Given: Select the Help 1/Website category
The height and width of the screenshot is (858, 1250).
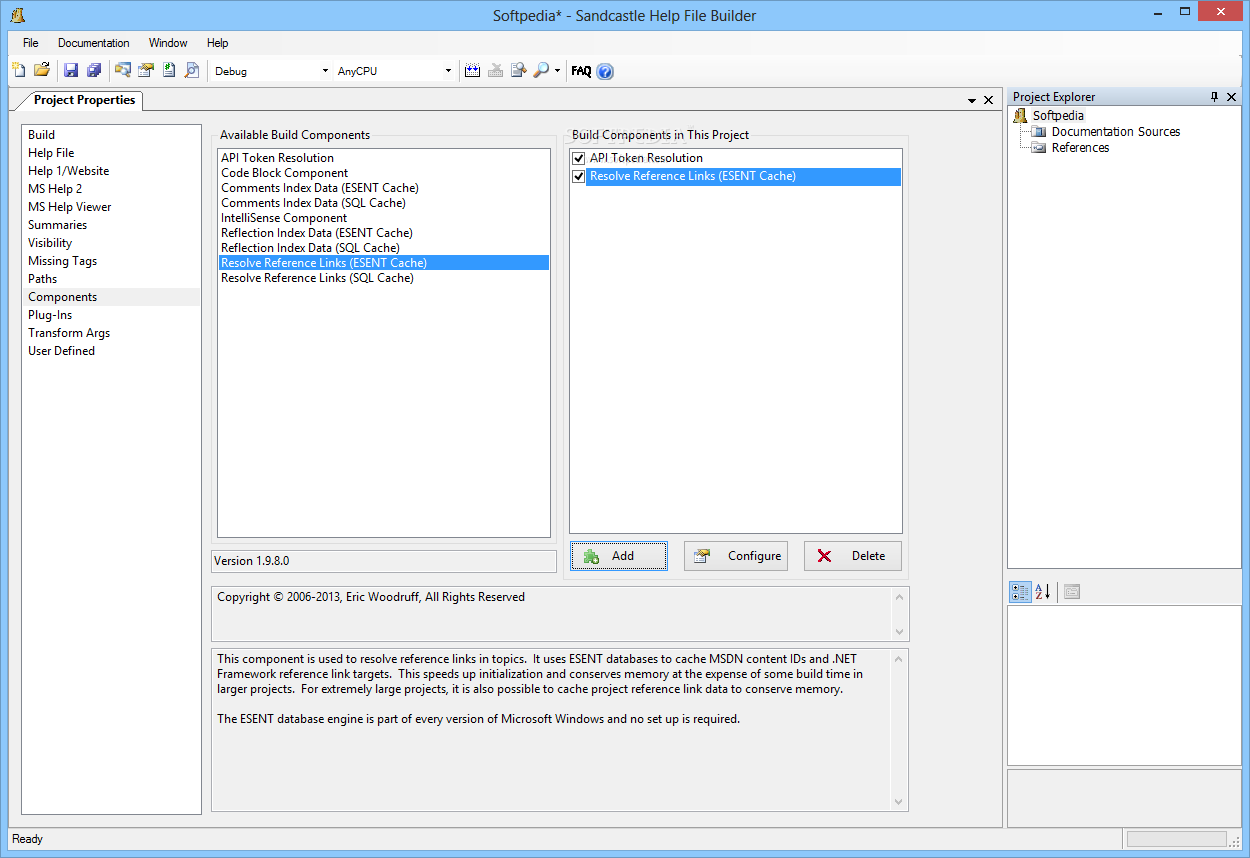Looking at the screenshot, I should 111,171.
